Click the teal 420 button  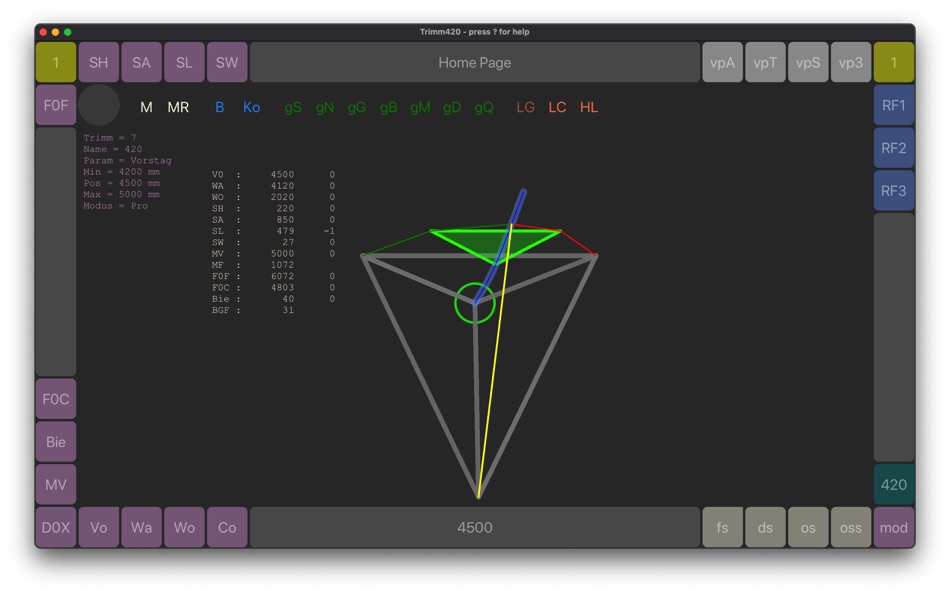[x=894, y=485]
